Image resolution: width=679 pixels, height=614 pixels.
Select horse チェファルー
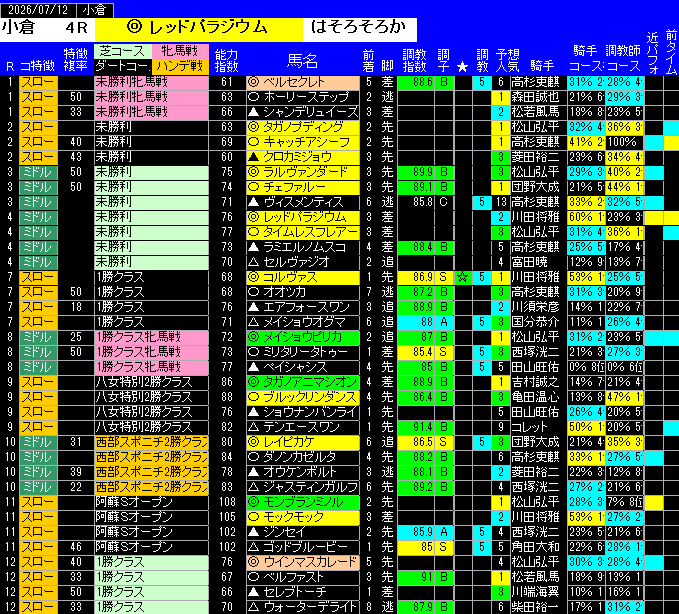coord(303,187)
